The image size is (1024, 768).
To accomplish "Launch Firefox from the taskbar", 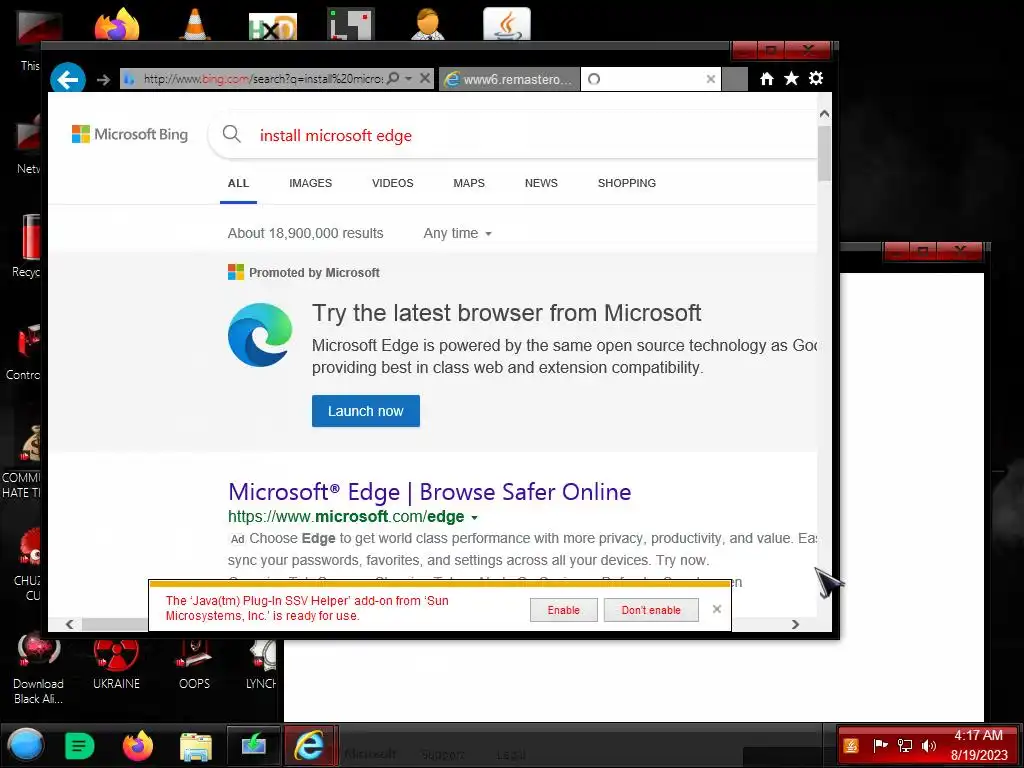I will click(x=138, y=745).
